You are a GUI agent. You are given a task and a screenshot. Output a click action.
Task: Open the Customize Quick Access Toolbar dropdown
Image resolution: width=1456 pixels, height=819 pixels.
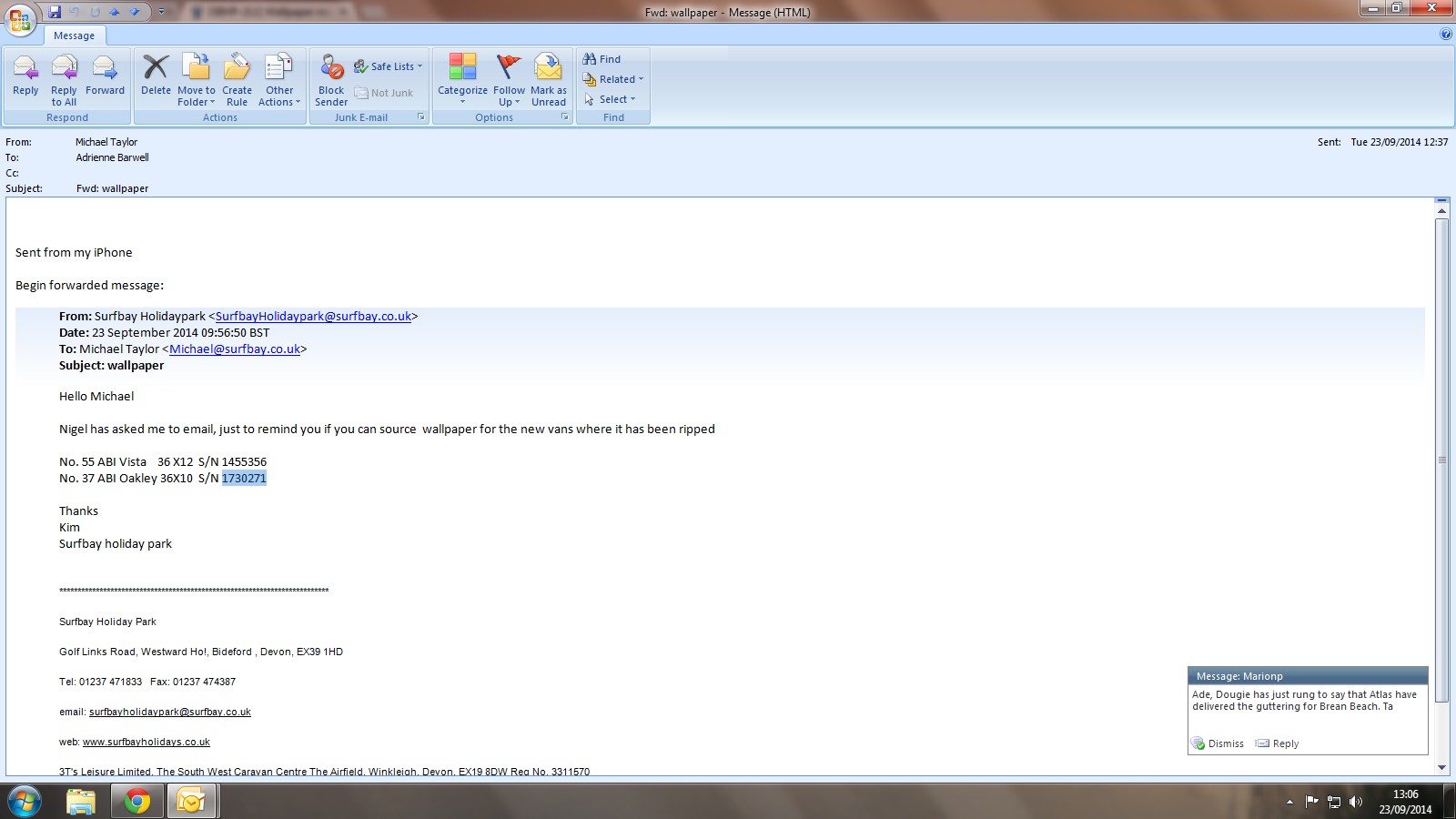point(161,12)
